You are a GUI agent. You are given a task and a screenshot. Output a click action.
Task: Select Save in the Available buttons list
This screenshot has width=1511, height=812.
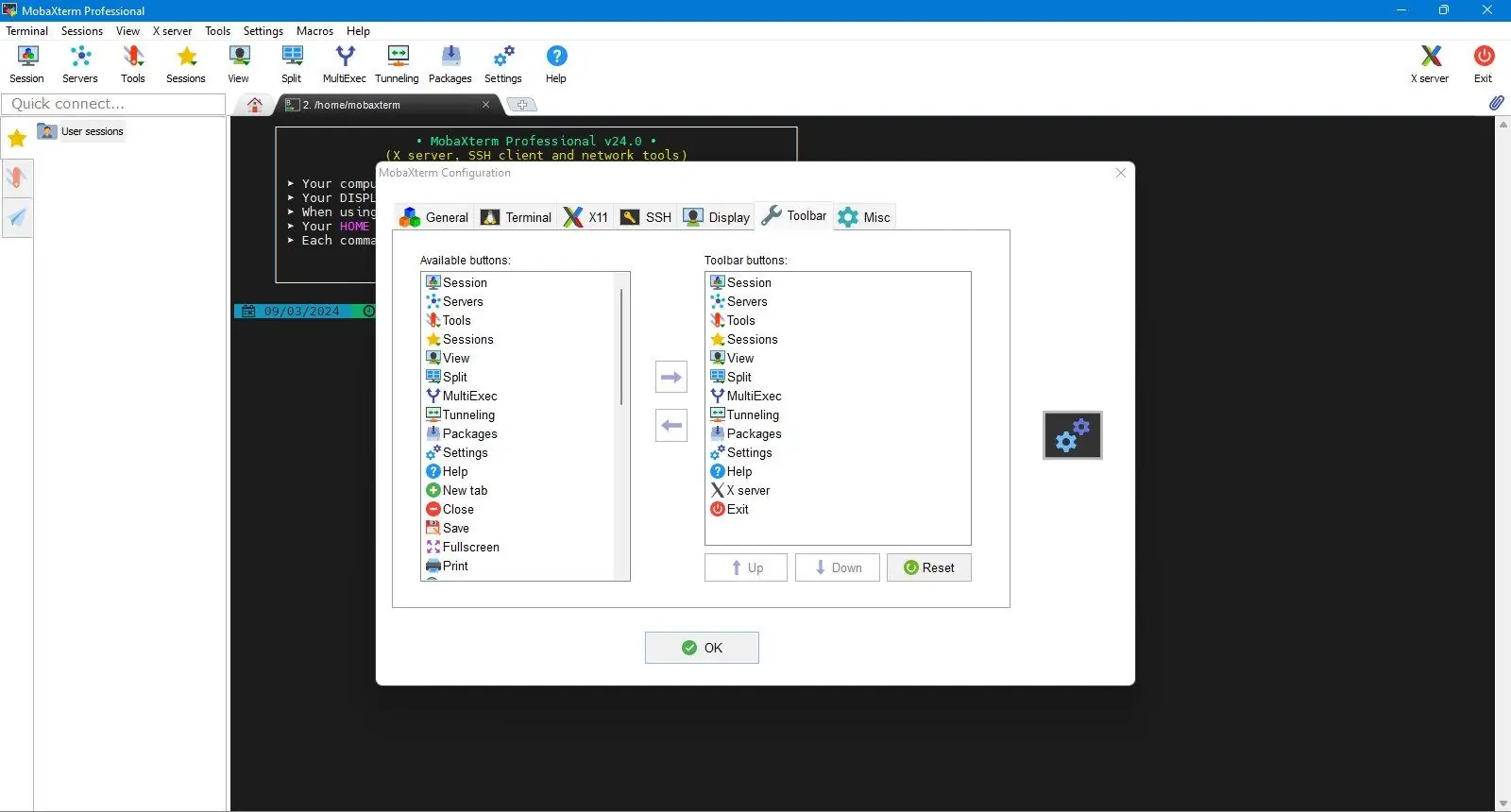click(x=448, y=528)
